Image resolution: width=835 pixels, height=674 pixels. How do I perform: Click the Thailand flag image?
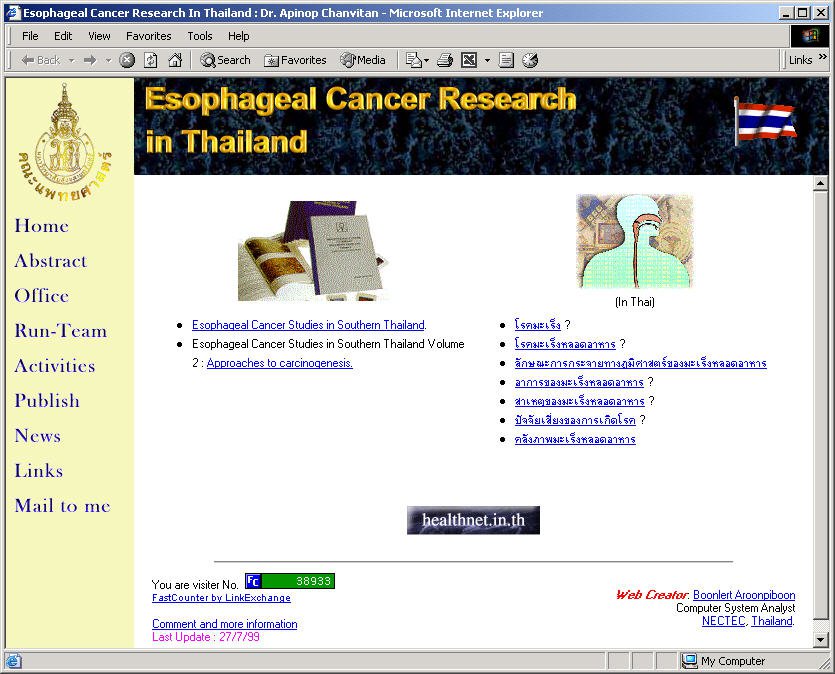(x=765, y=121)
